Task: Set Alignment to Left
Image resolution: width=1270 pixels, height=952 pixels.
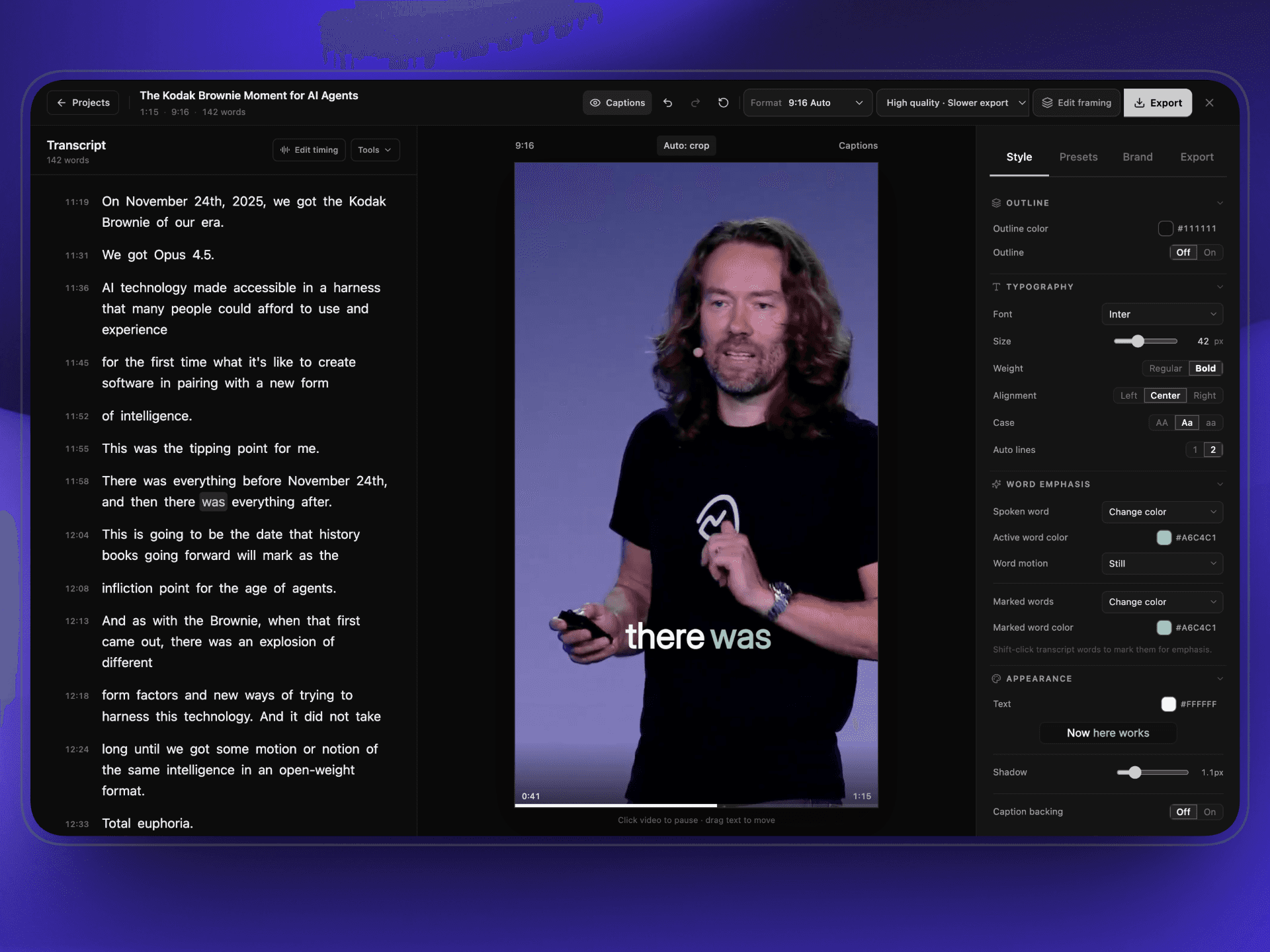Action: tap(1128, 396)
